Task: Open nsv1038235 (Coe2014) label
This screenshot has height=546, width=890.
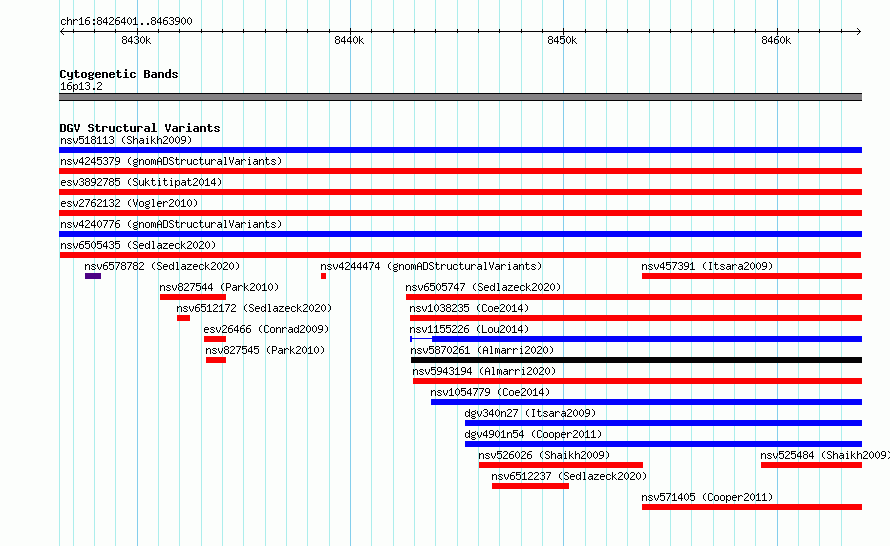Action: point(469,308)
